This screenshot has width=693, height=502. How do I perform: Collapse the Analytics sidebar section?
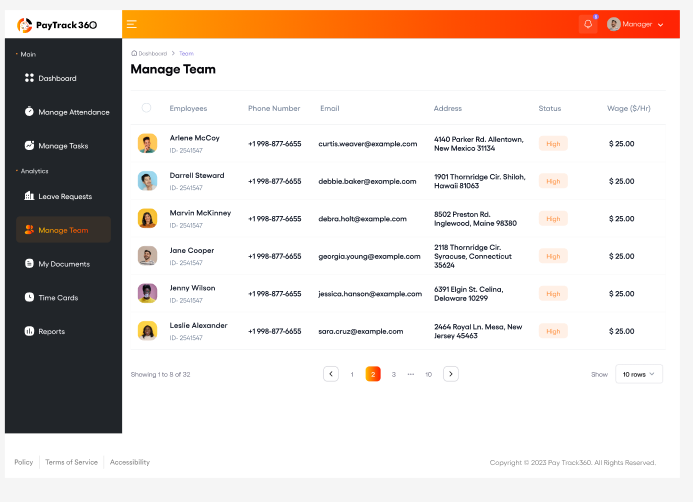[34, 171]
